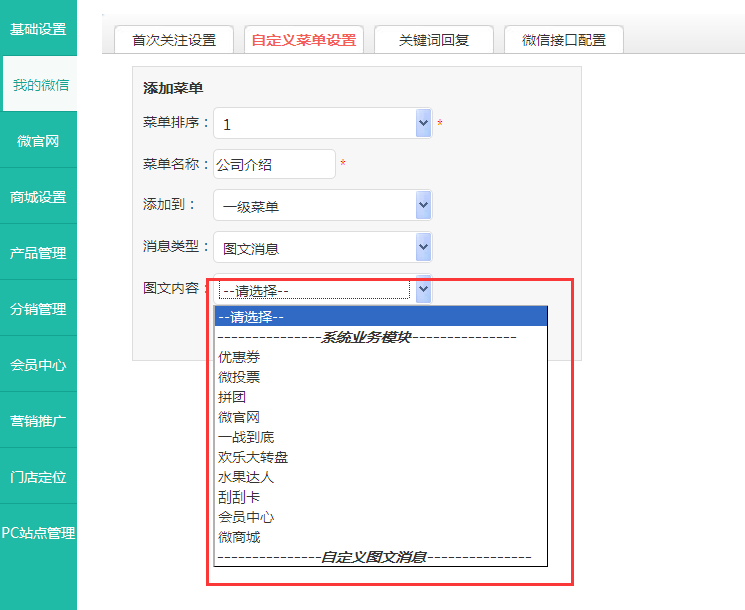Open the 菜单排序 dropdown arrow

click(x=423, y=123)
